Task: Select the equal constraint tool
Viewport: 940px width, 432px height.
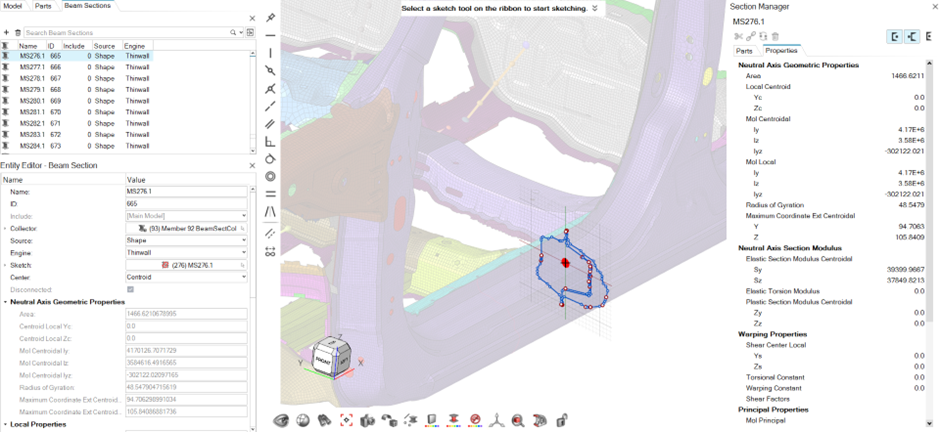Action: (x=270, y=194)
